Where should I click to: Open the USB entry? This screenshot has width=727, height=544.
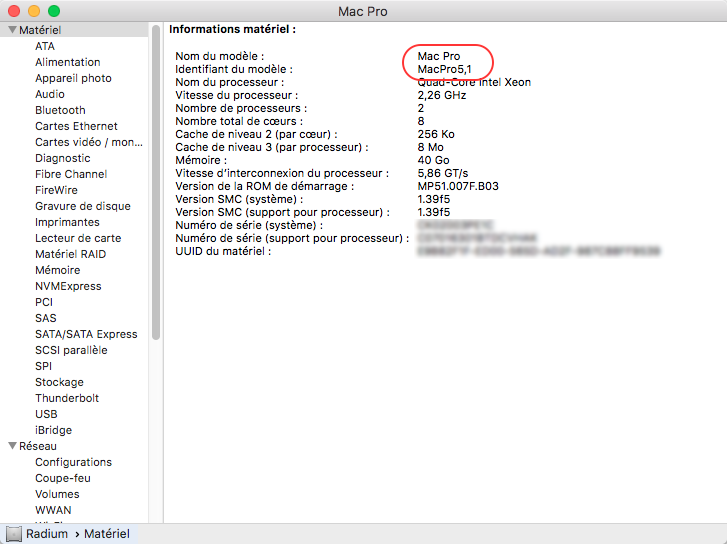tap(46, 414)
